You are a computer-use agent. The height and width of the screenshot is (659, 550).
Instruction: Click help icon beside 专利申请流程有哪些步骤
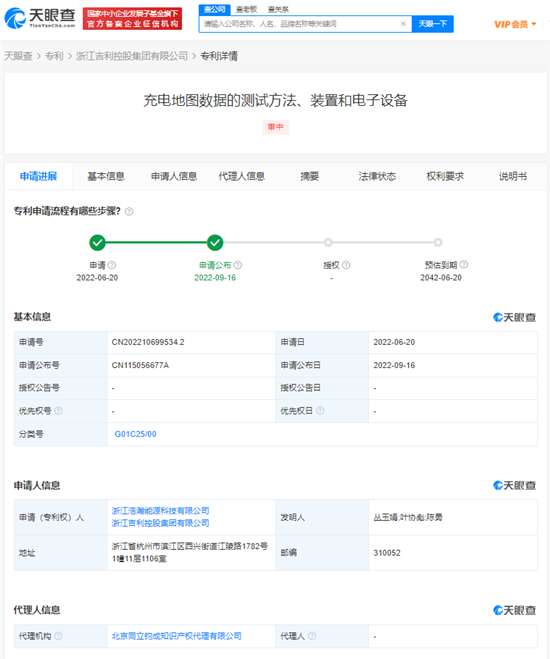click(x=129, y=211)
